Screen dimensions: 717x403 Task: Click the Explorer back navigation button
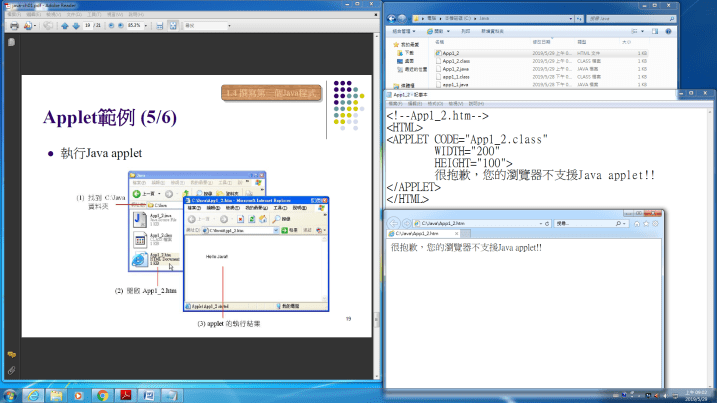pos(392,18)
